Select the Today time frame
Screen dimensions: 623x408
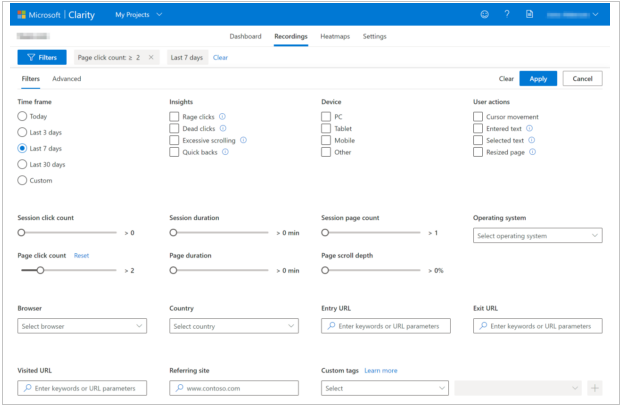pyautogui.click(x=22, y=116)
